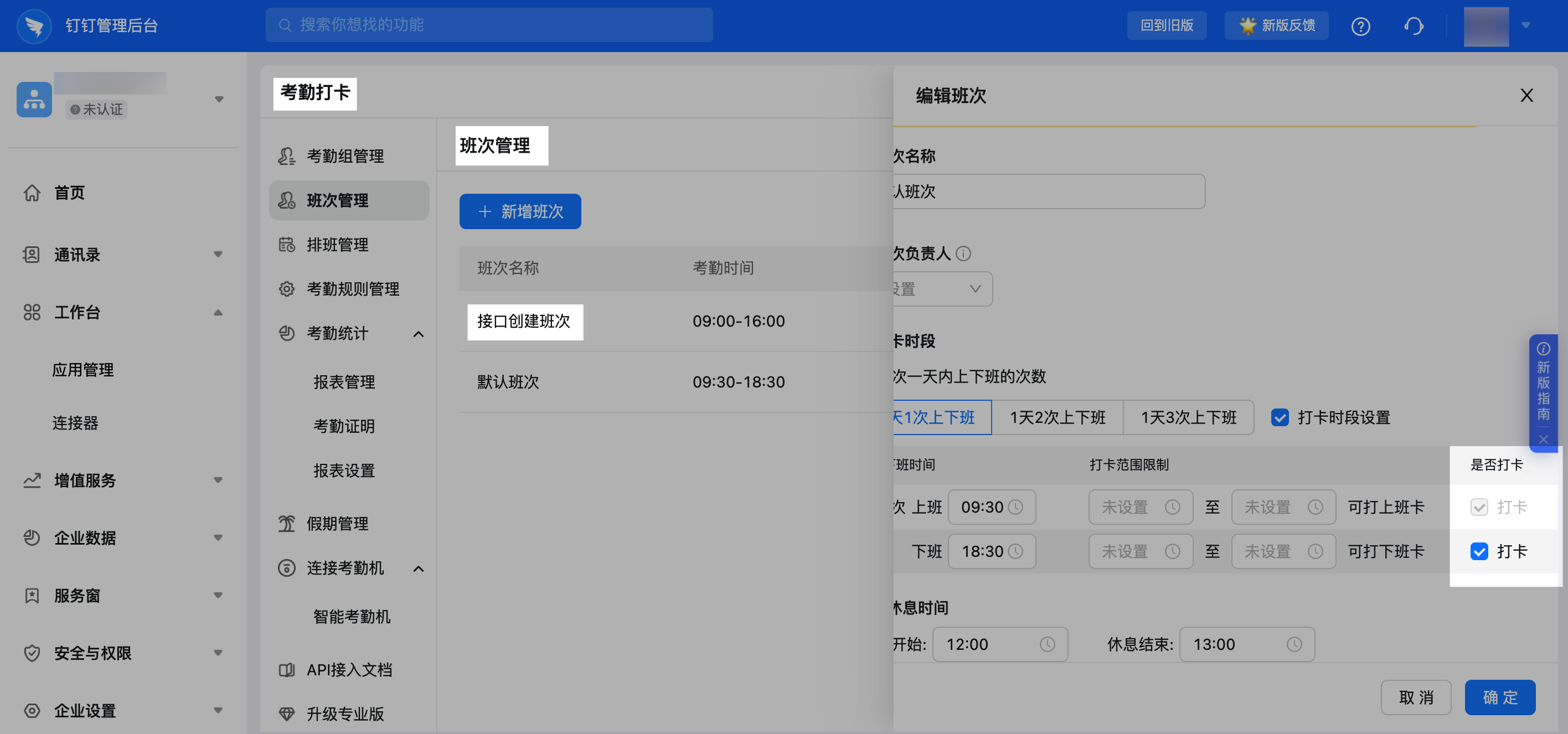Open 班次管理 in attendance menu
This screenshot has height=734, width=1568.
click(349, 200)
